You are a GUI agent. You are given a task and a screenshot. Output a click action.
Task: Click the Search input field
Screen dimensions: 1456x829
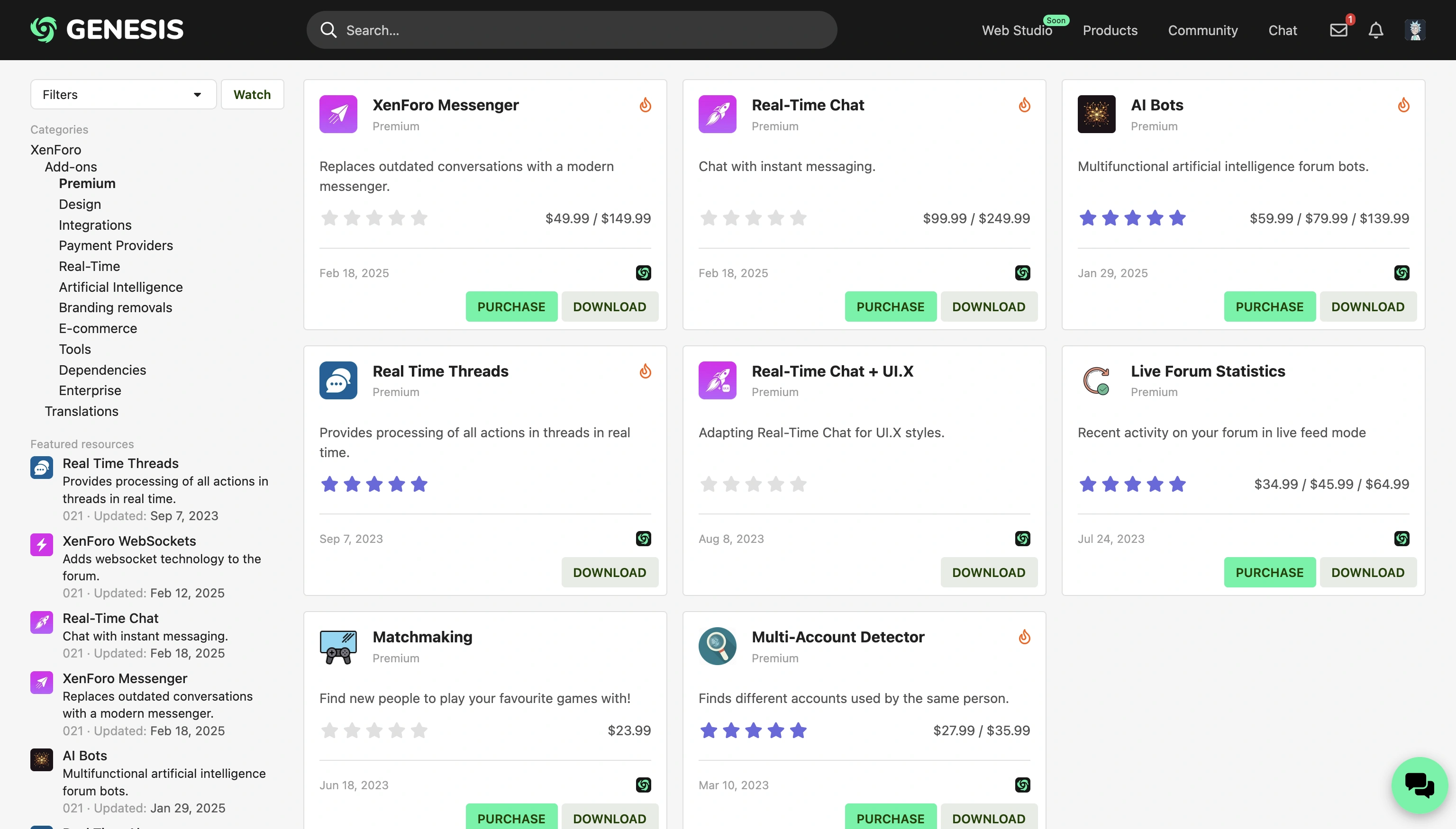click(572, 29)
